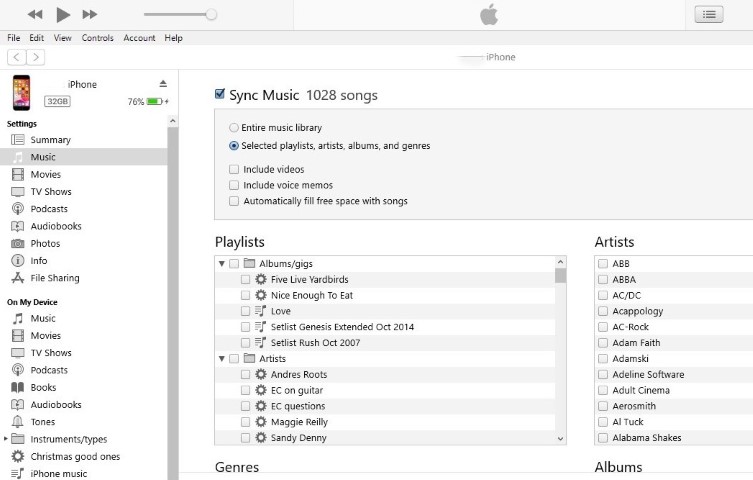Open Tones under On My Device
Screen dimensions: 753x480
pos(43,422)
